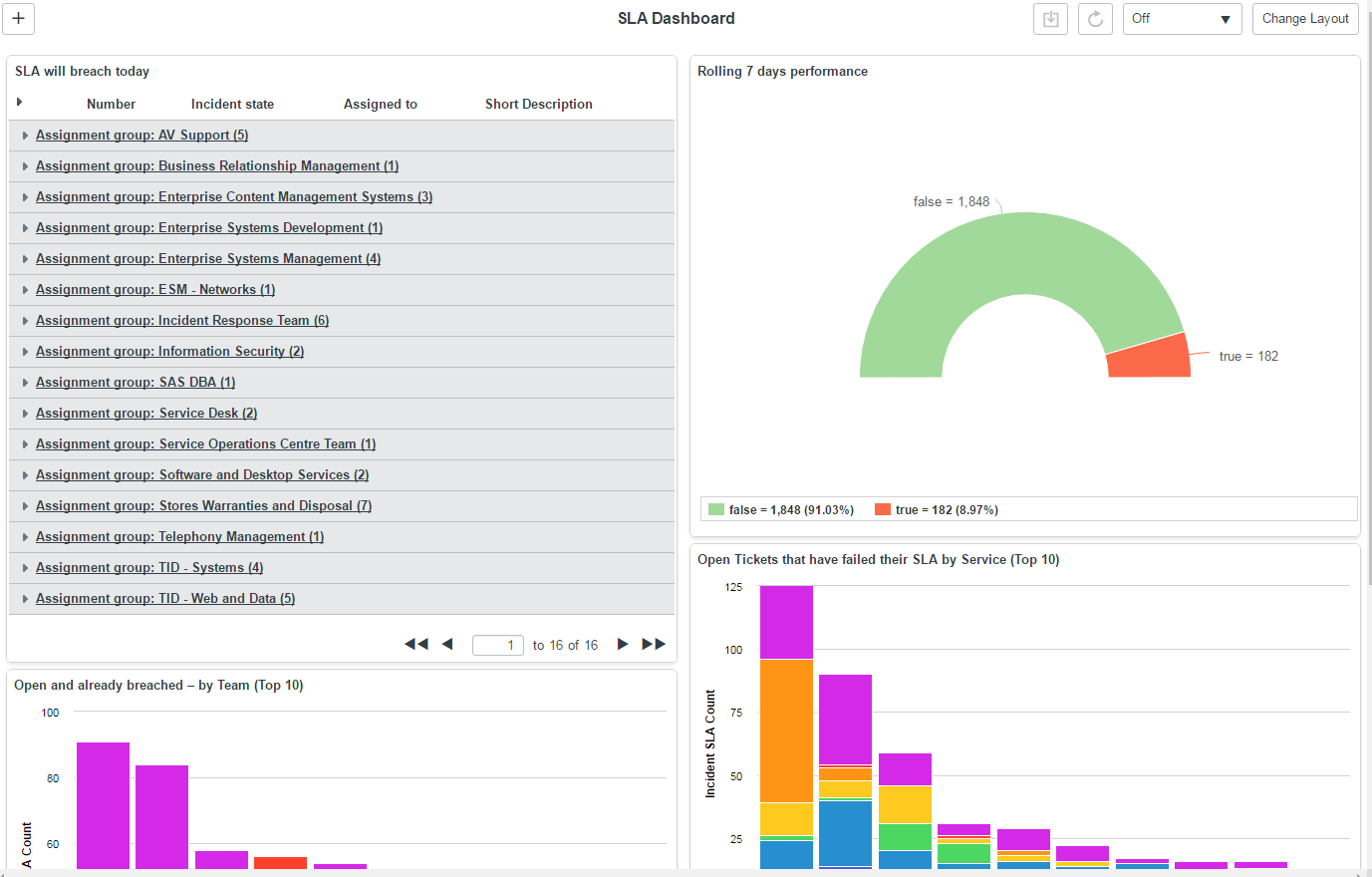
Task: Refresh the dashboard with the reload icon
Action: [1095, 19]
